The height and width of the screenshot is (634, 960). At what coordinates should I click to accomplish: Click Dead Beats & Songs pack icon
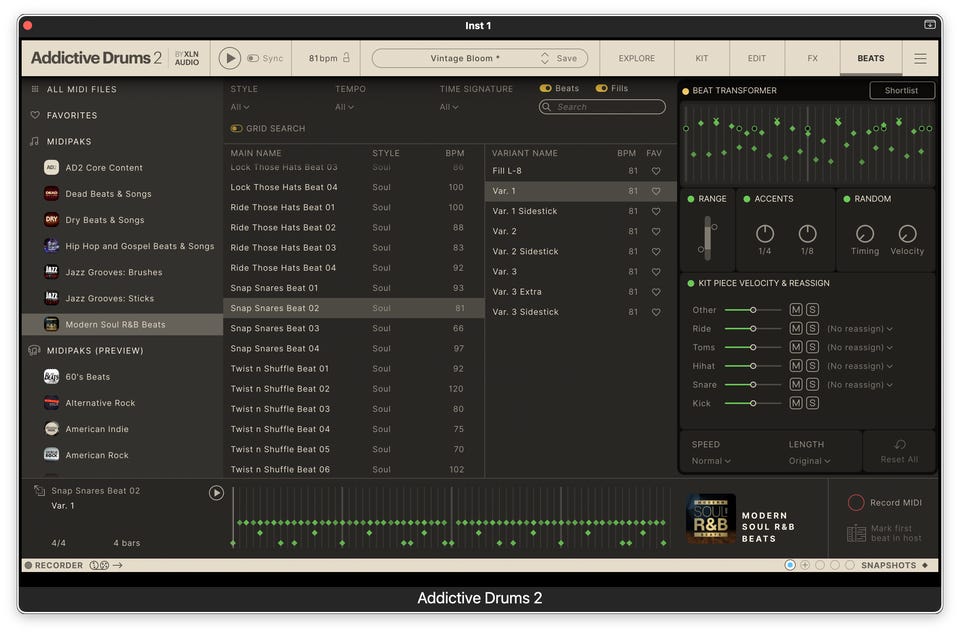click(x=51, y=193)
